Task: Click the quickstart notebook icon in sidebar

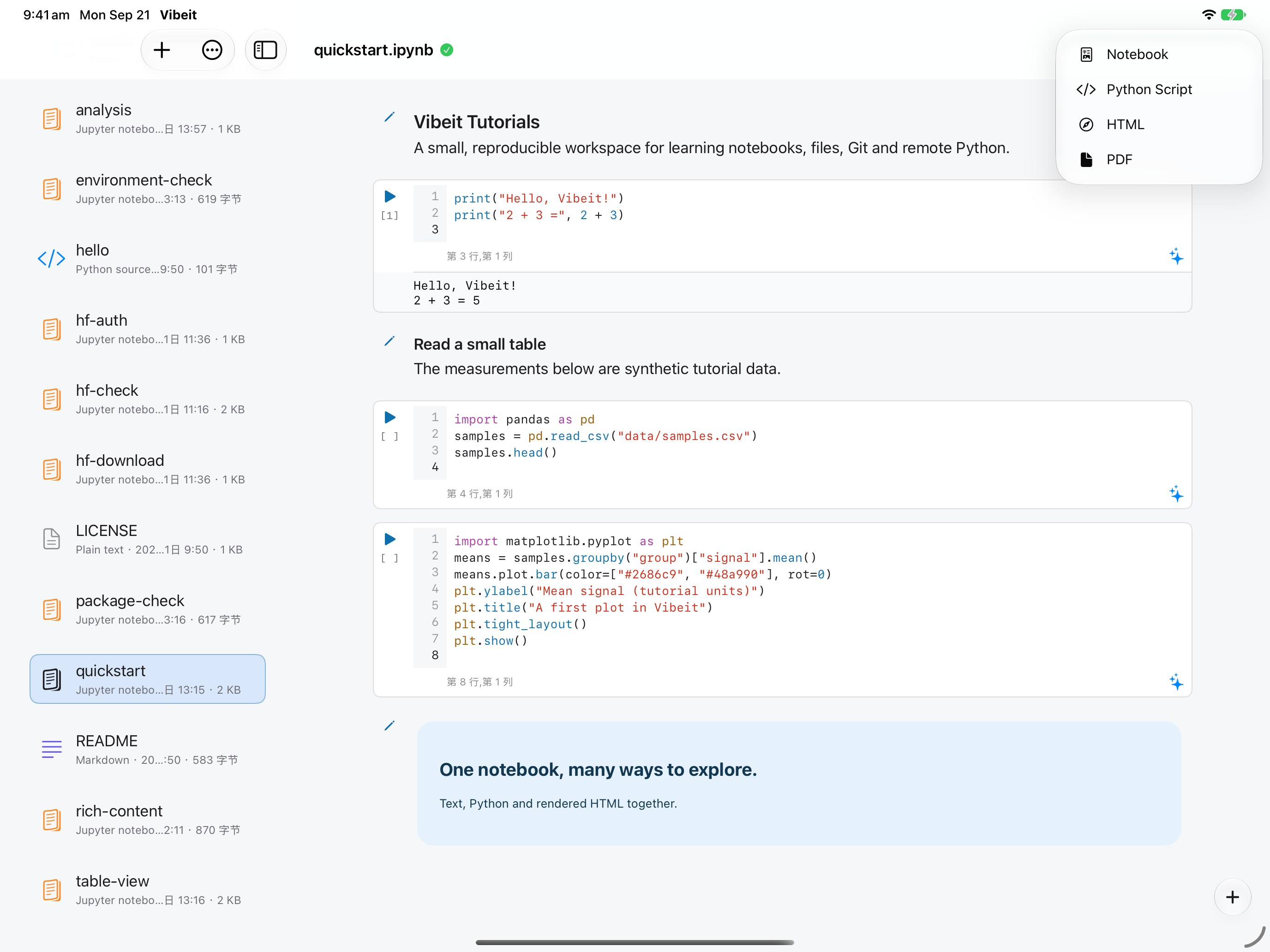Action: [x=51, y=679]
